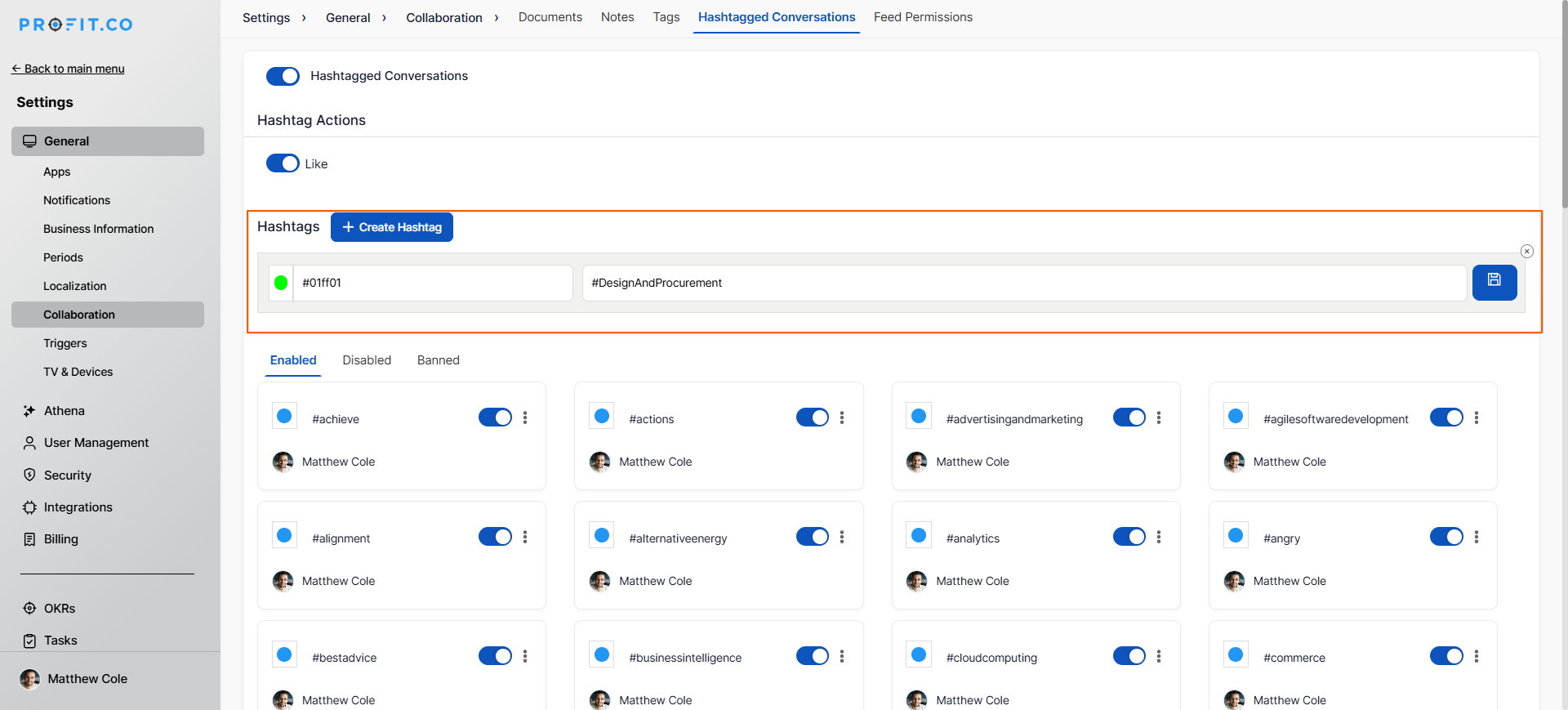Turn off the Like hashtag action
Viewport: 1568px width, 710px height.
point(283,163)
